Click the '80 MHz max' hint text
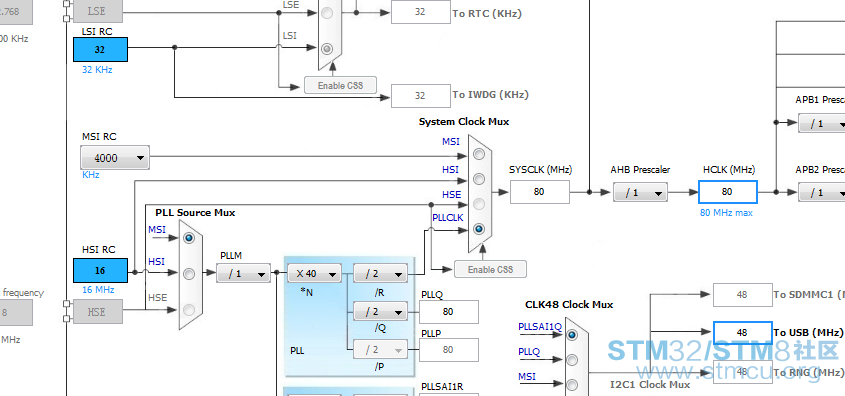The width and height of the screenshot is (845, 396). 726,213
